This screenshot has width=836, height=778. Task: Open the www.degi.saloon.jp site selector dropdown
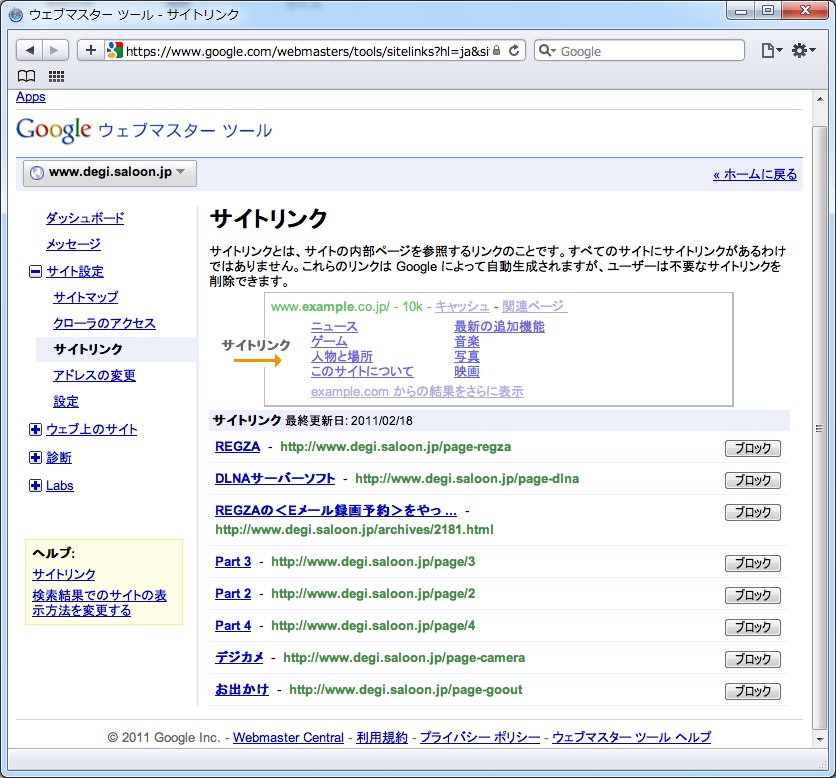click(110, 173)
